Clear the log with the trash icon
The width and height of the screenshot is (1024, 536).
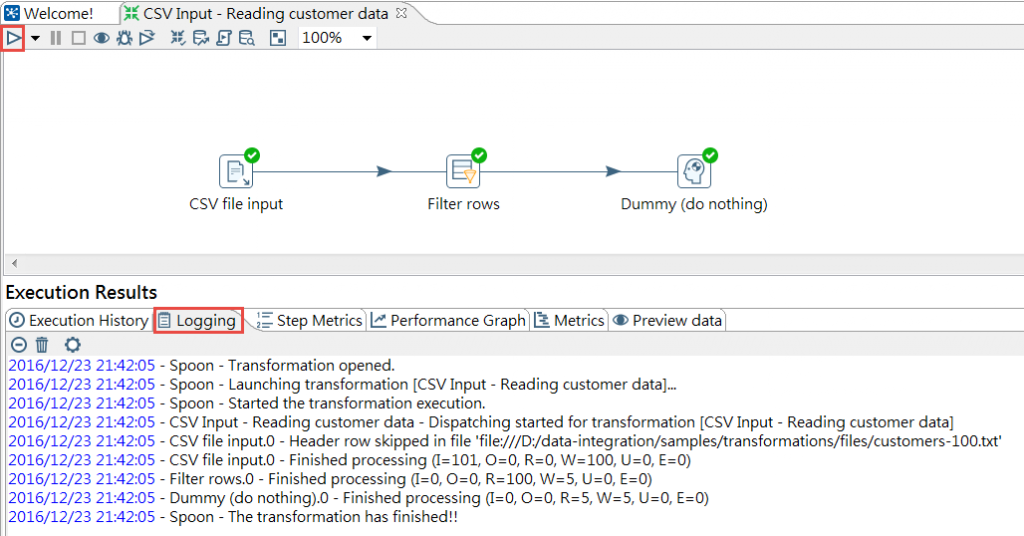pyautogui.click(x=42, y=345)
